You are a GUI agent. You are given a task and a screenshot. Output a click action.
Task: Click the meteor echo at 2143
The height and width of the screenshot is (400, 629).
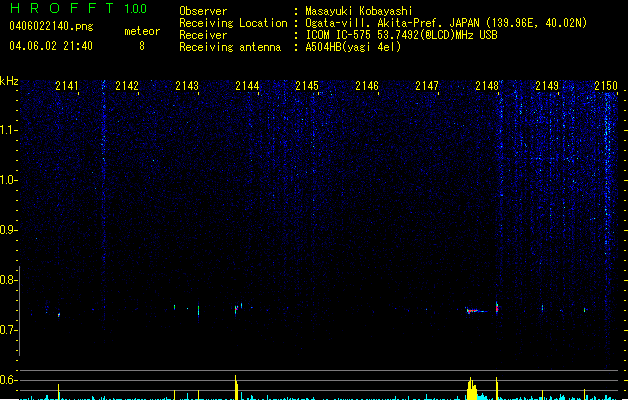[199, 311]
